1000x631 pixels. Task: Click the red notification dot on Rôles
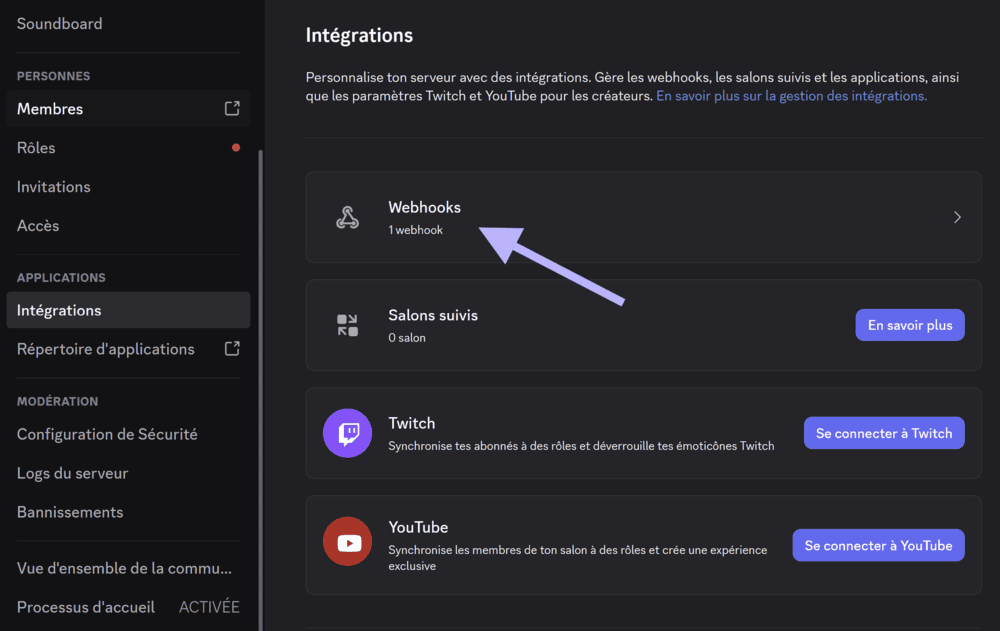[x=236, y=147]
